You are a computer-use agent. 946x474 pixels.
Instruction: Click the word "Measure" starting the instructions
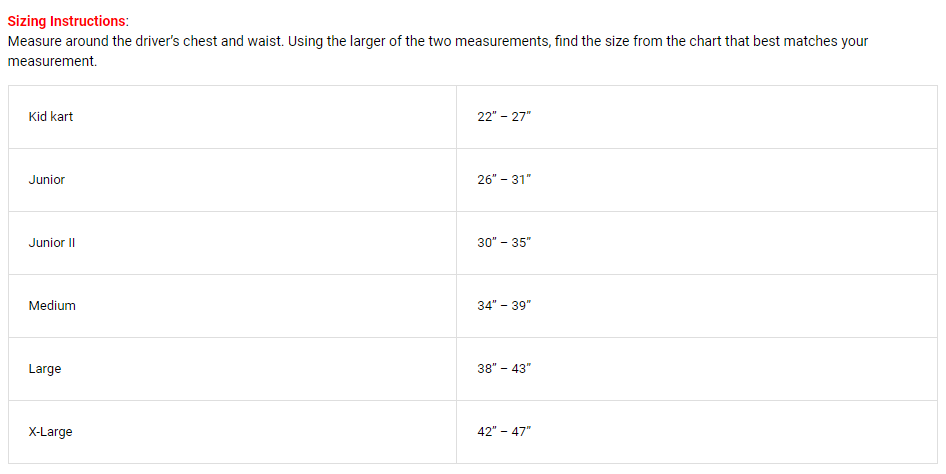pos(33,42)
